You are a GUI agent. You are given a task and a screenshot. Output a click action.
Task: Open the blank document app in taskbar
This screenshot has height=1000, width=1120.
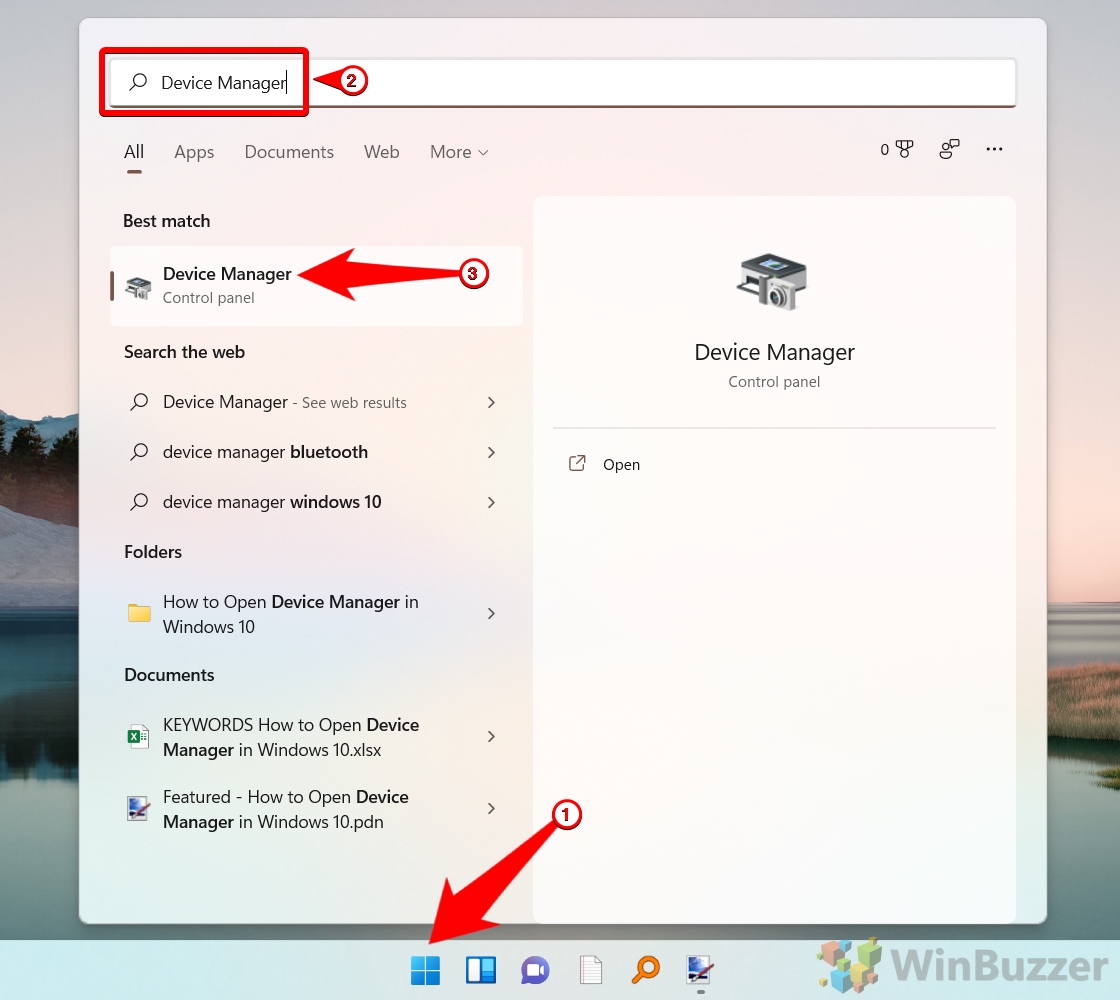(x=591, y=970)
